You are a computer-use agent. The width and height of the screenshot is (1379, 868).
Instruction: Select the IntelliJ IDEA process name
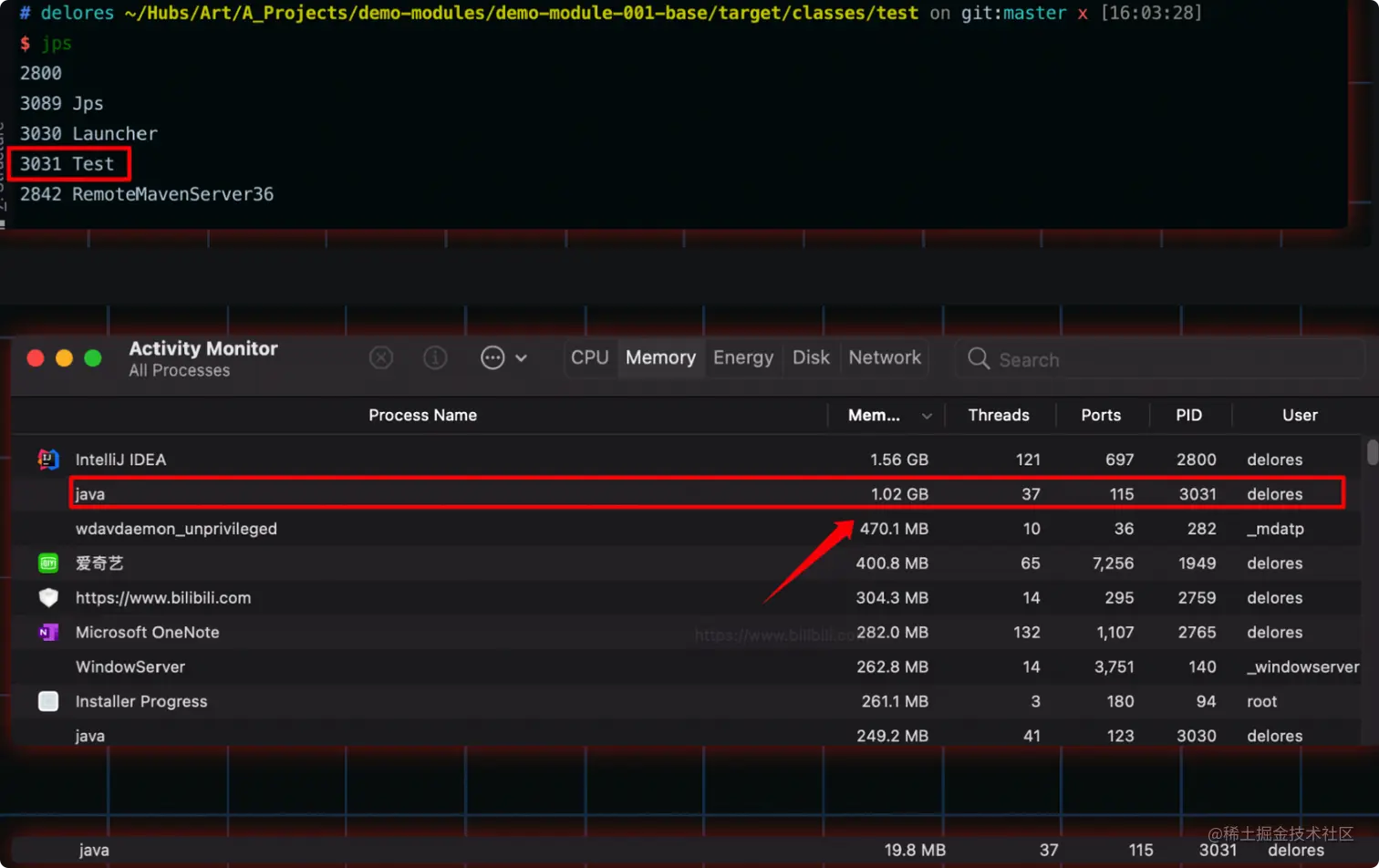(x=121, y=460)
